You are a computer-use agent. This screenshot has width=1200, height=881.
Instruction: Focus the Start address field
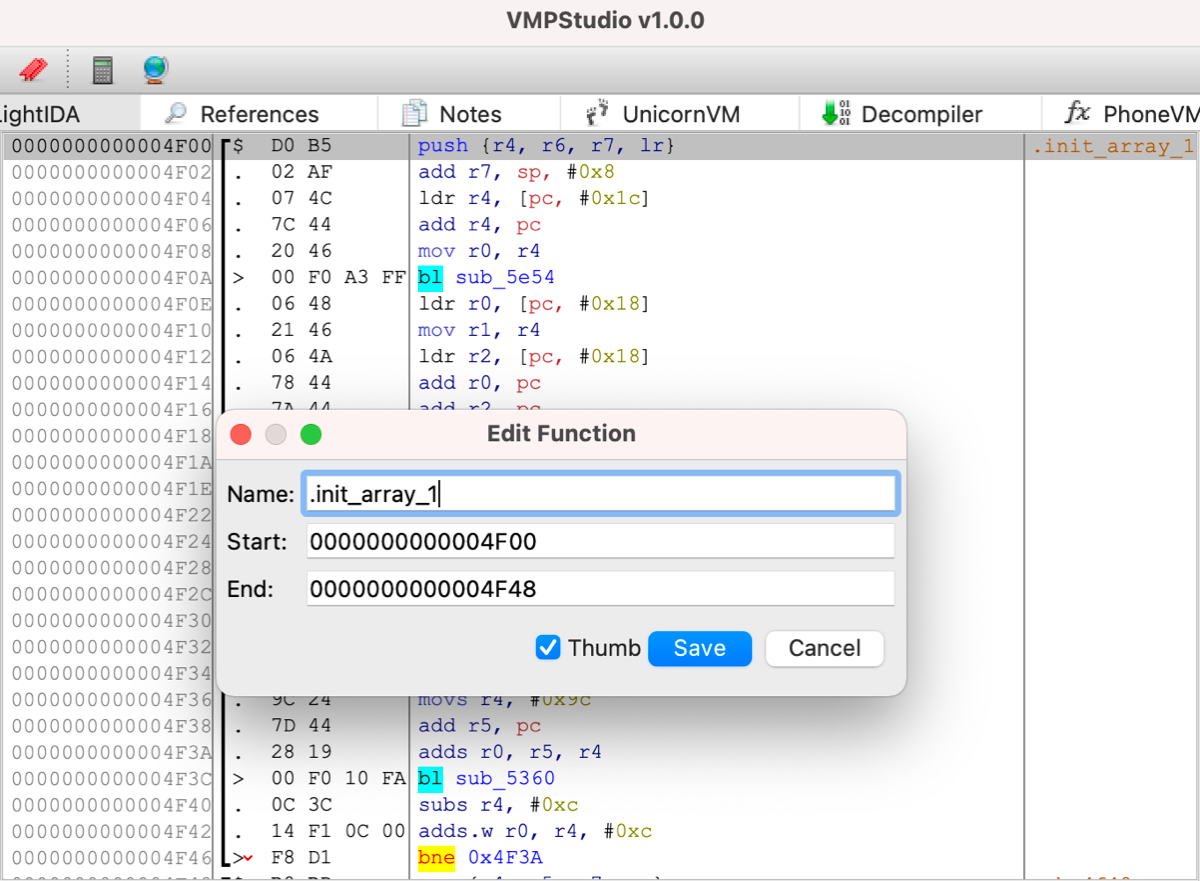(x=600, y=542)
